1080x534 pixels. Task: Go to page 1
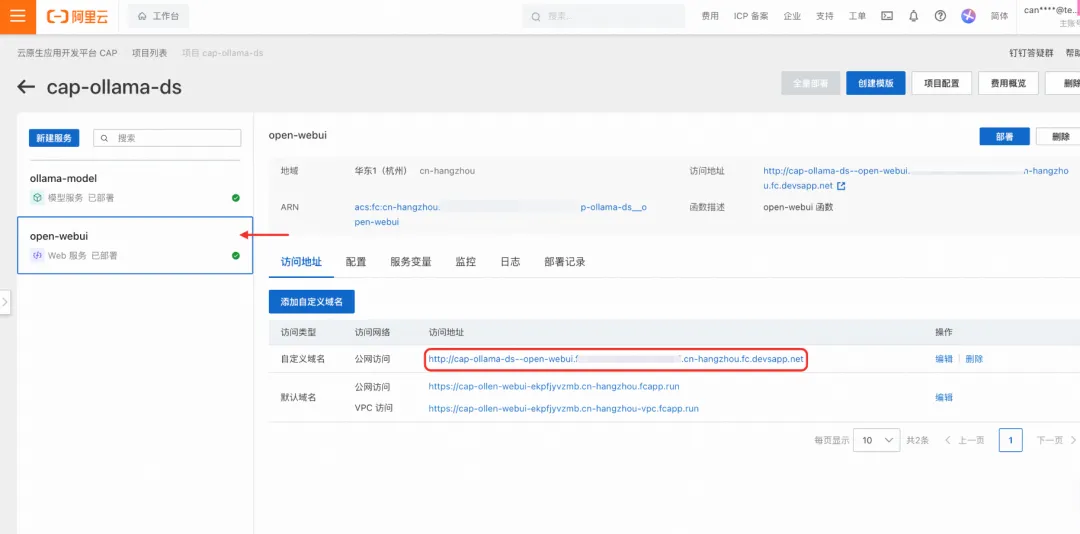pyautogui.click(x=1010, y=440)
